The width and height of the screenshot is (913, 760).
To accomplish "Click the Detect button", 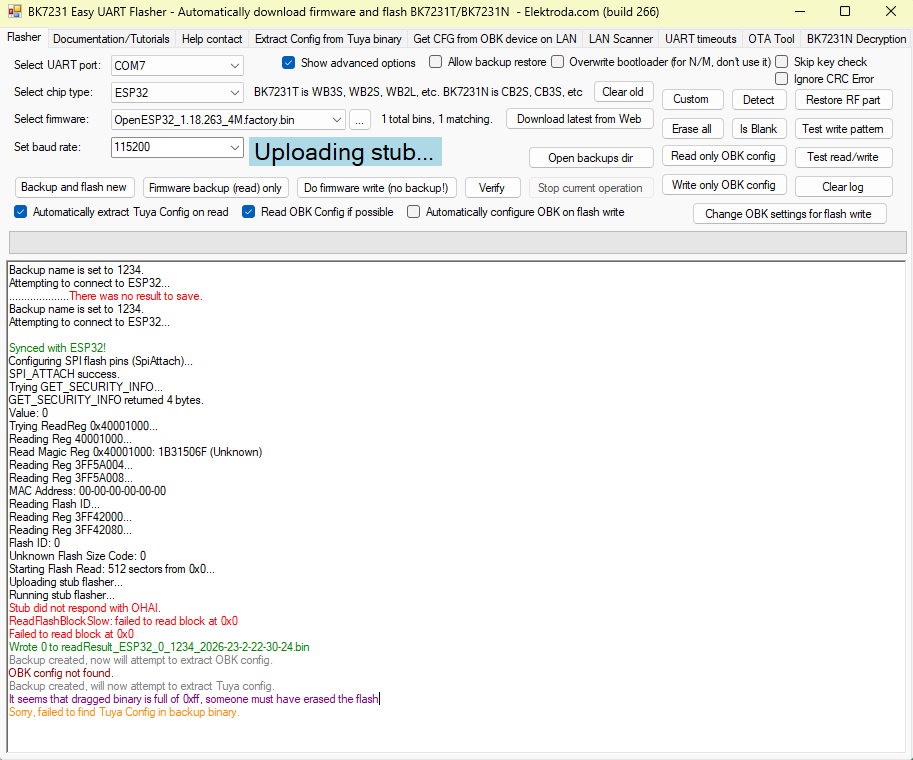I will pyautogui.click(x=759, y=100).
